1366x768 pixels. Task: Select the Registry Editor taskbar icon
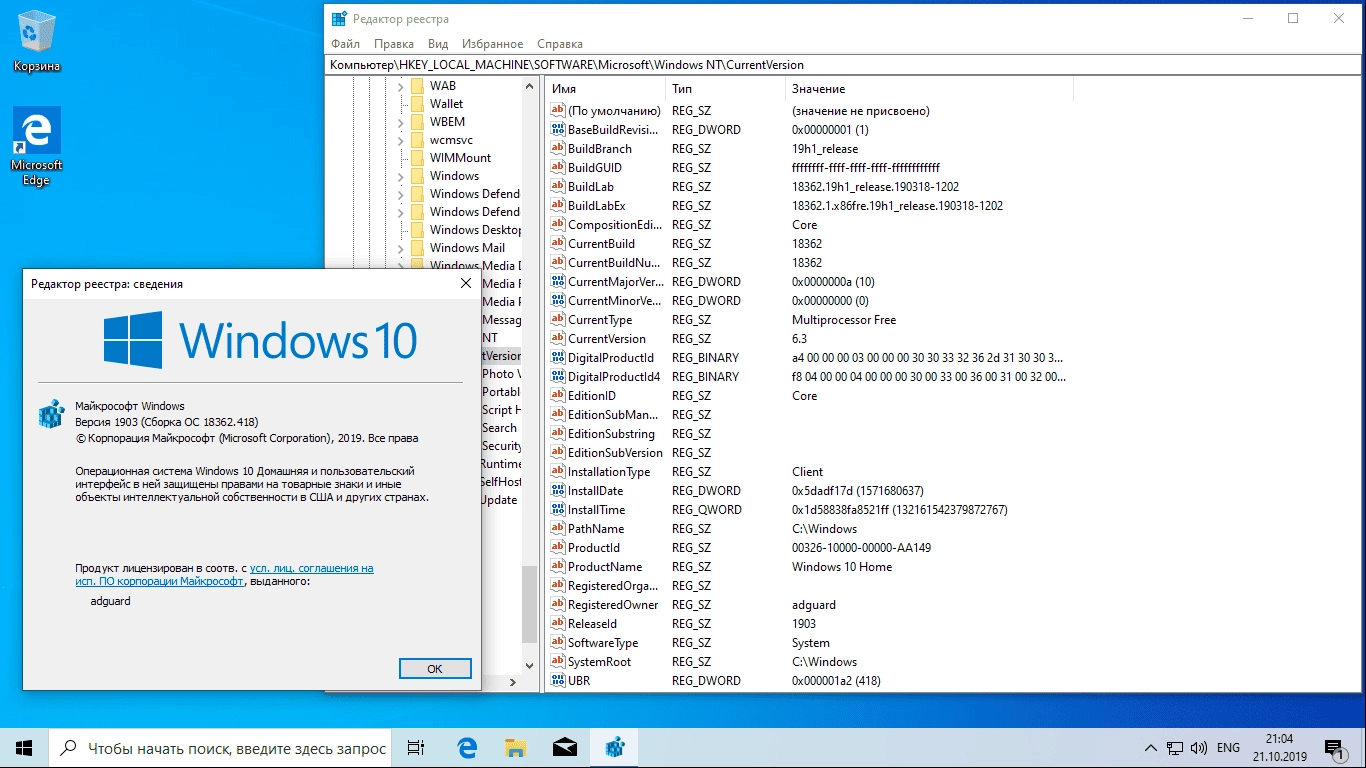coord(614,748)
